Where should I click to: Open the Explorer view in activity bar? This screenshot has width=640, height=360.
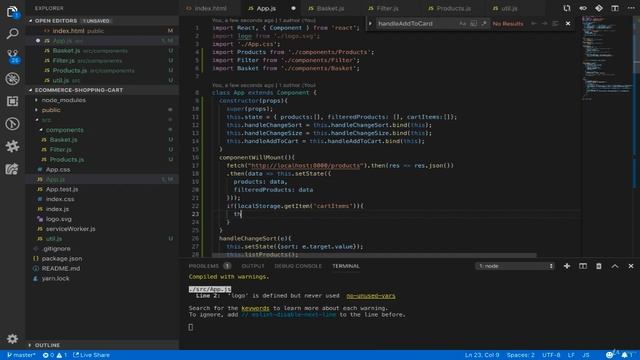tap(12, 11)
